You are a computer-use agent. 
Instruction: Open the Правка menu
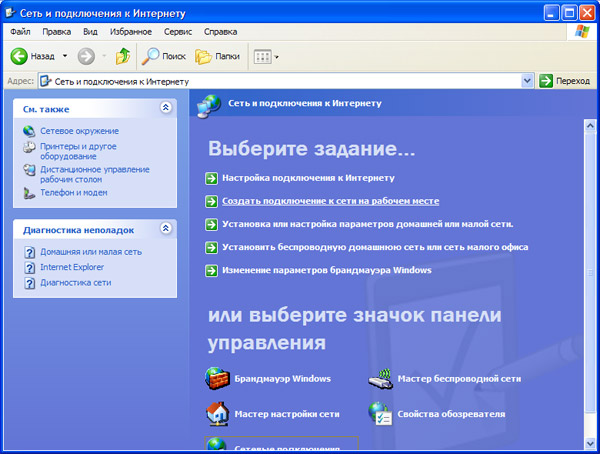point(57,32)
